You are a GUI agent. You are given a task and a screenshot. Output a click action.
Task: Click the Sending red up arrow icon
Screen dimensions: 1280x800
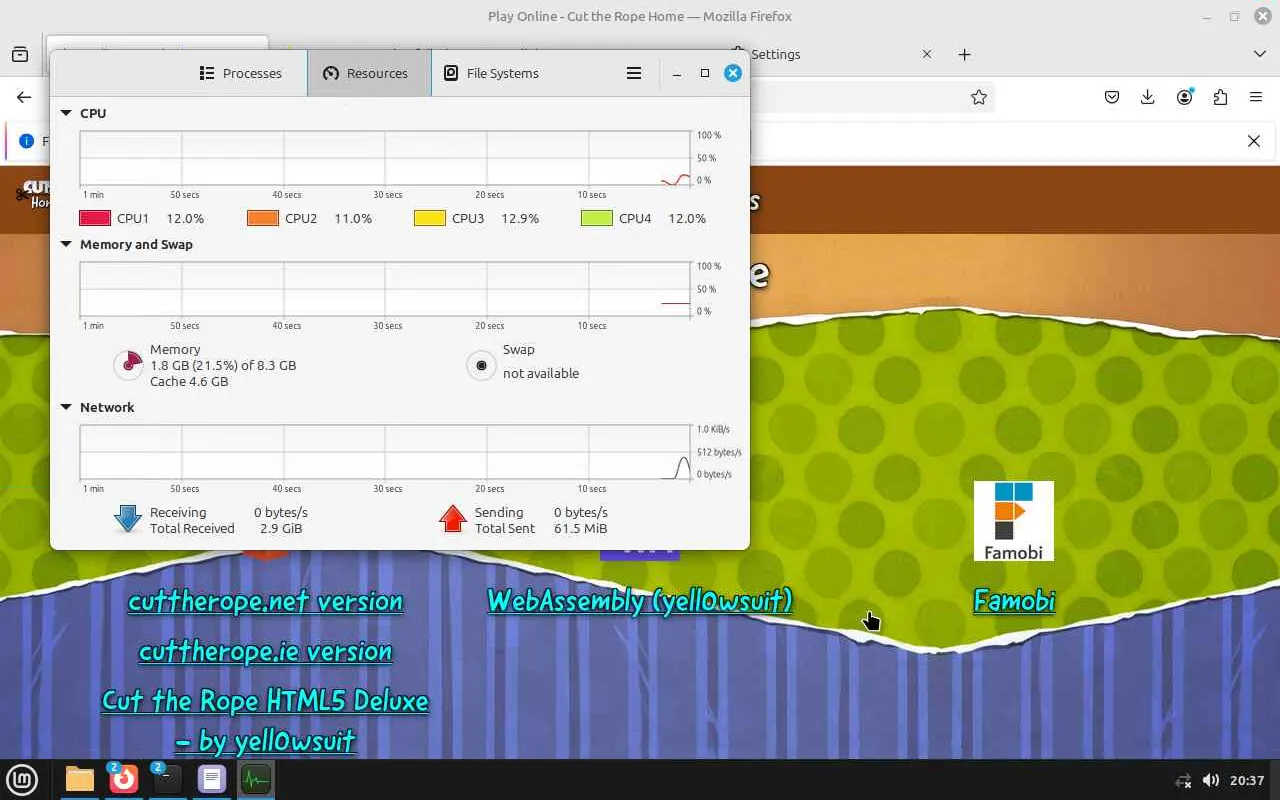click(453, 518)
